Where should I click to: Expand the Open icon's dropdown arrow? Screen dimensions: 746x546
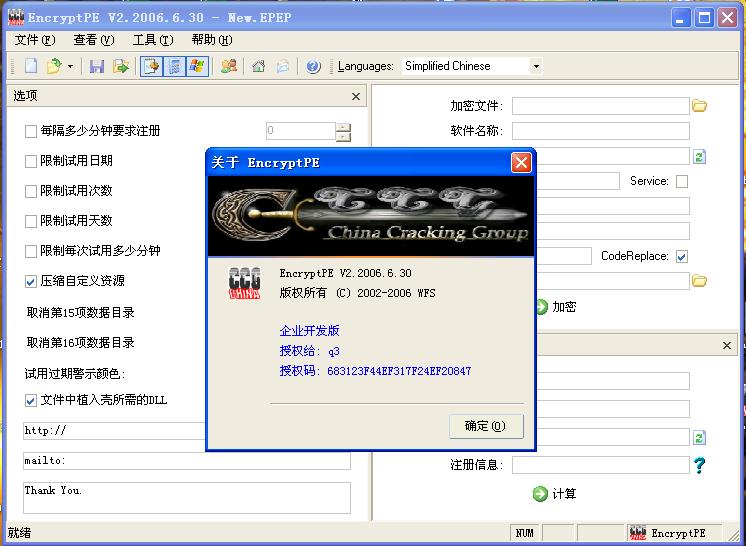click(x=70, y=66)
